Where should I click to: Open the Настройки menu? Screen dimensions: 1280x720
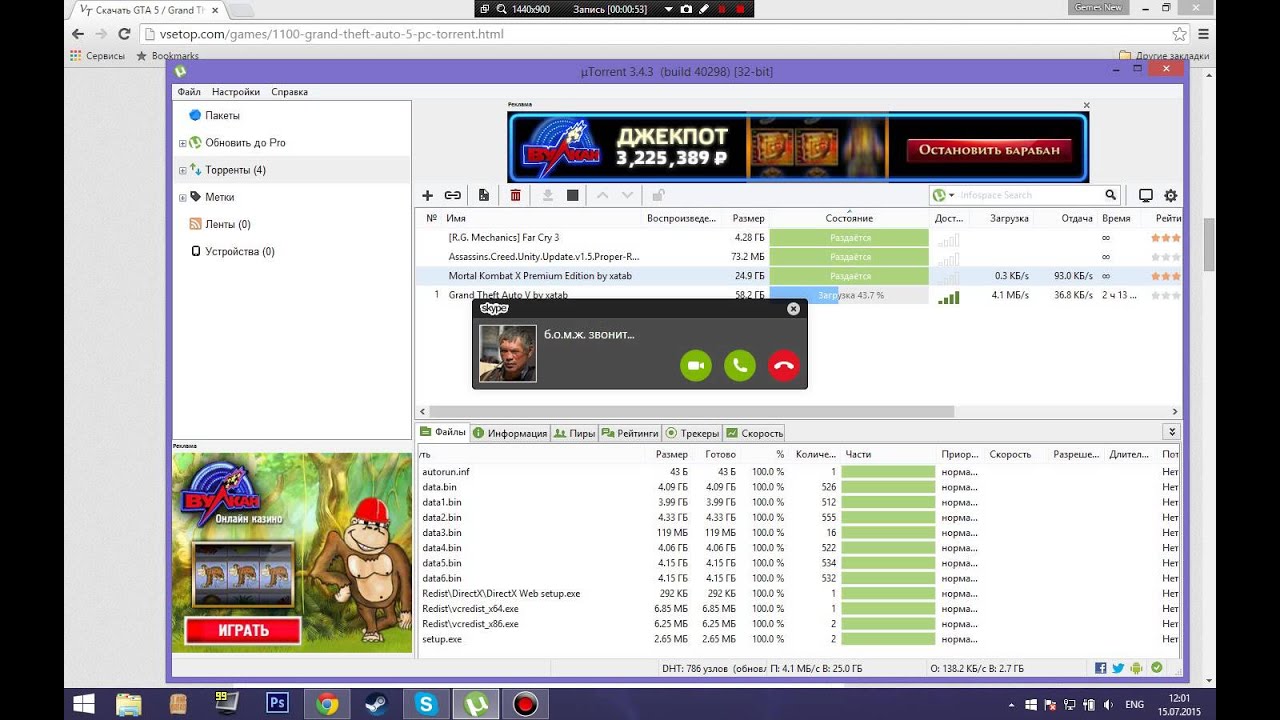pos(236,92)
